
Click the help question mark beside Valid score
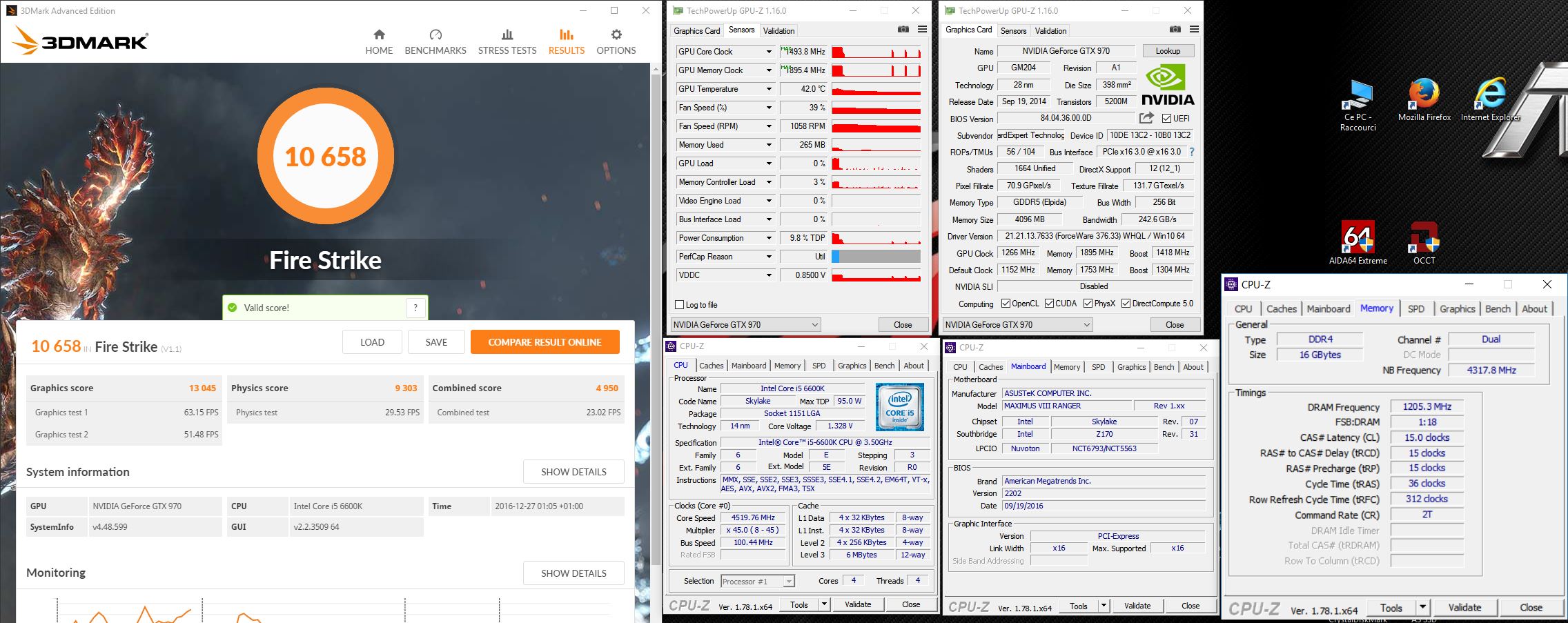[x=415, y=308]
